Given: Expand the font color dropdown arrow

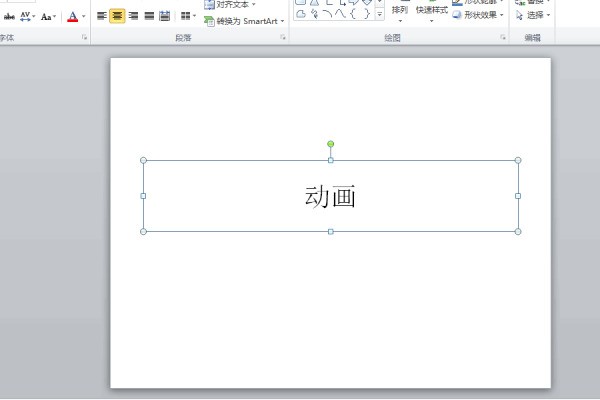Looking at the screenshot, I should 83,16.
